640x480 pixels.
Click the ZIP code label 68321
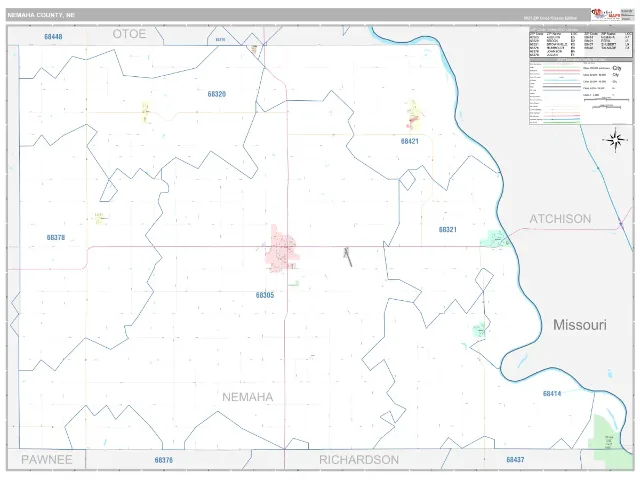click(x=448, y=230)
